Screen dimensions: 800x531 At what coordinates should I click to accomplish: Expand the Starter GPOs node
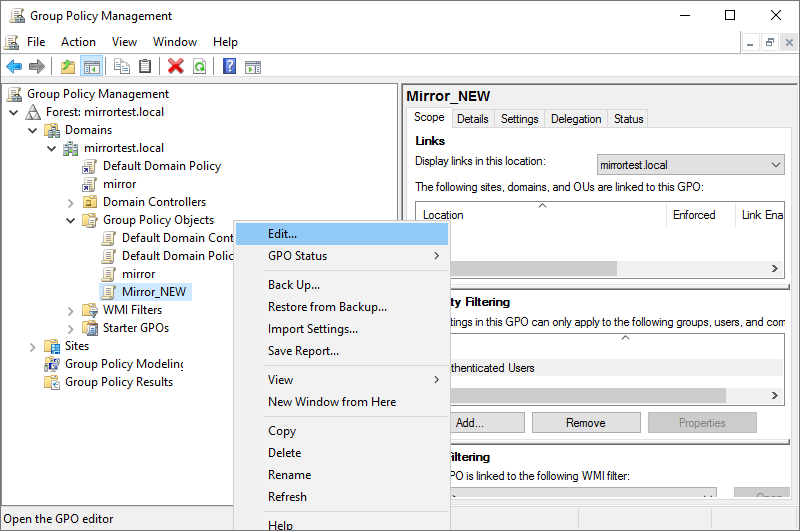pyautogui.click(x=70, y=328)
